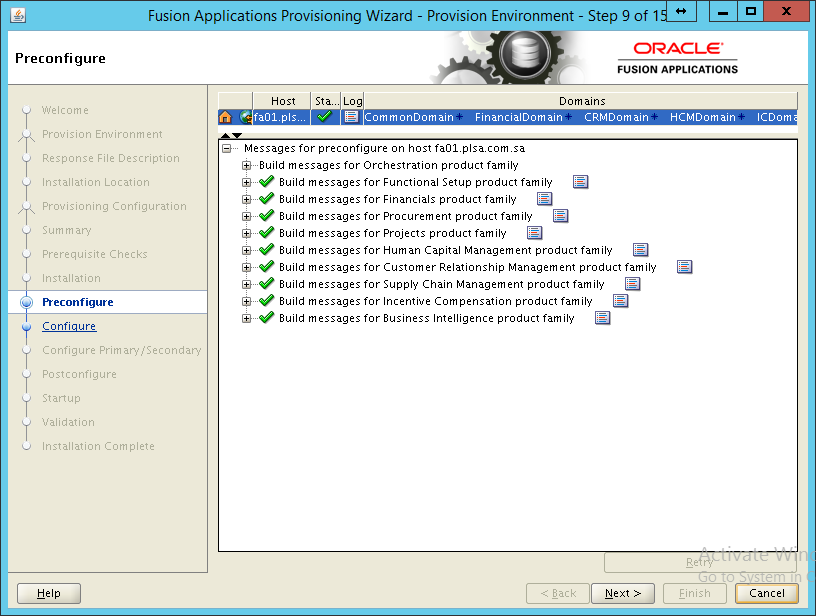This screenshot has height=616, width=816.
Task: Click FinancialDomain in host row
Action: [x=518, y=117]
